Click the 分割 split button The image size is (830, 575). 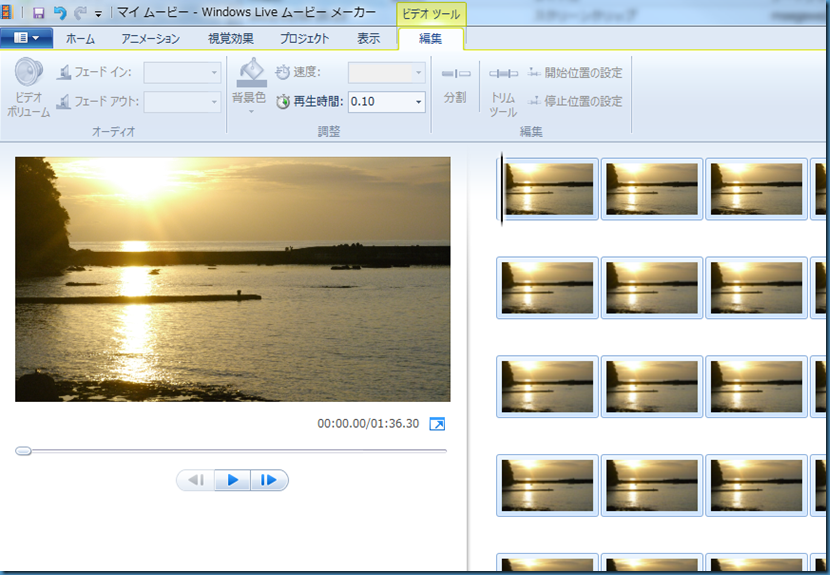(x=456, y=85)
